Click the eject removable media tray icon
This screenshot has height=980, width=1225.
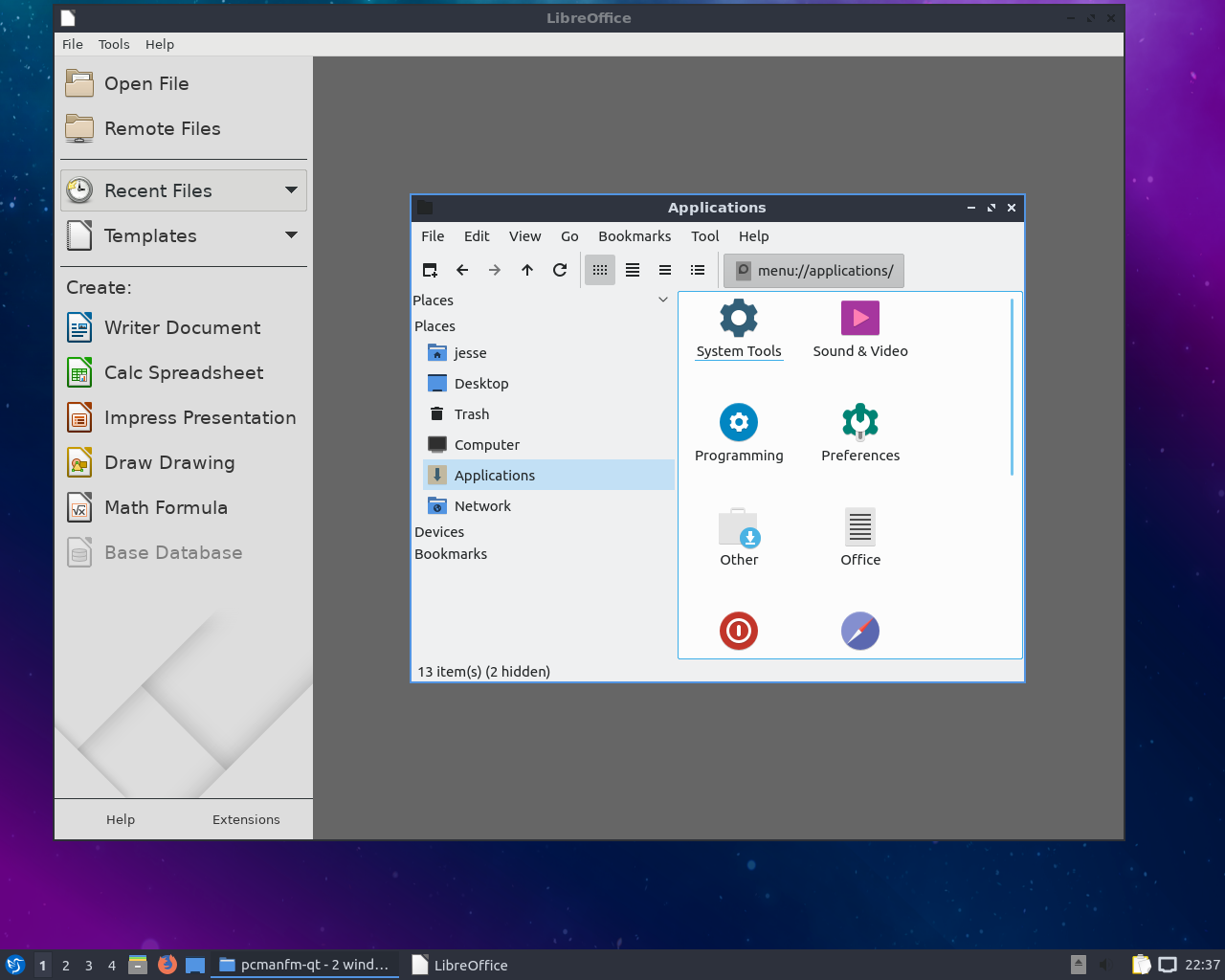click(x=1079, y=965)
